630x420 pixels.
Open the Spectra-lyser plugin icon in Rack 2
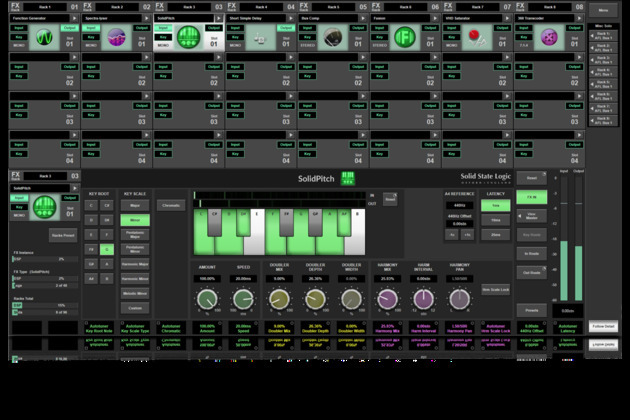[x=117, y=37]
